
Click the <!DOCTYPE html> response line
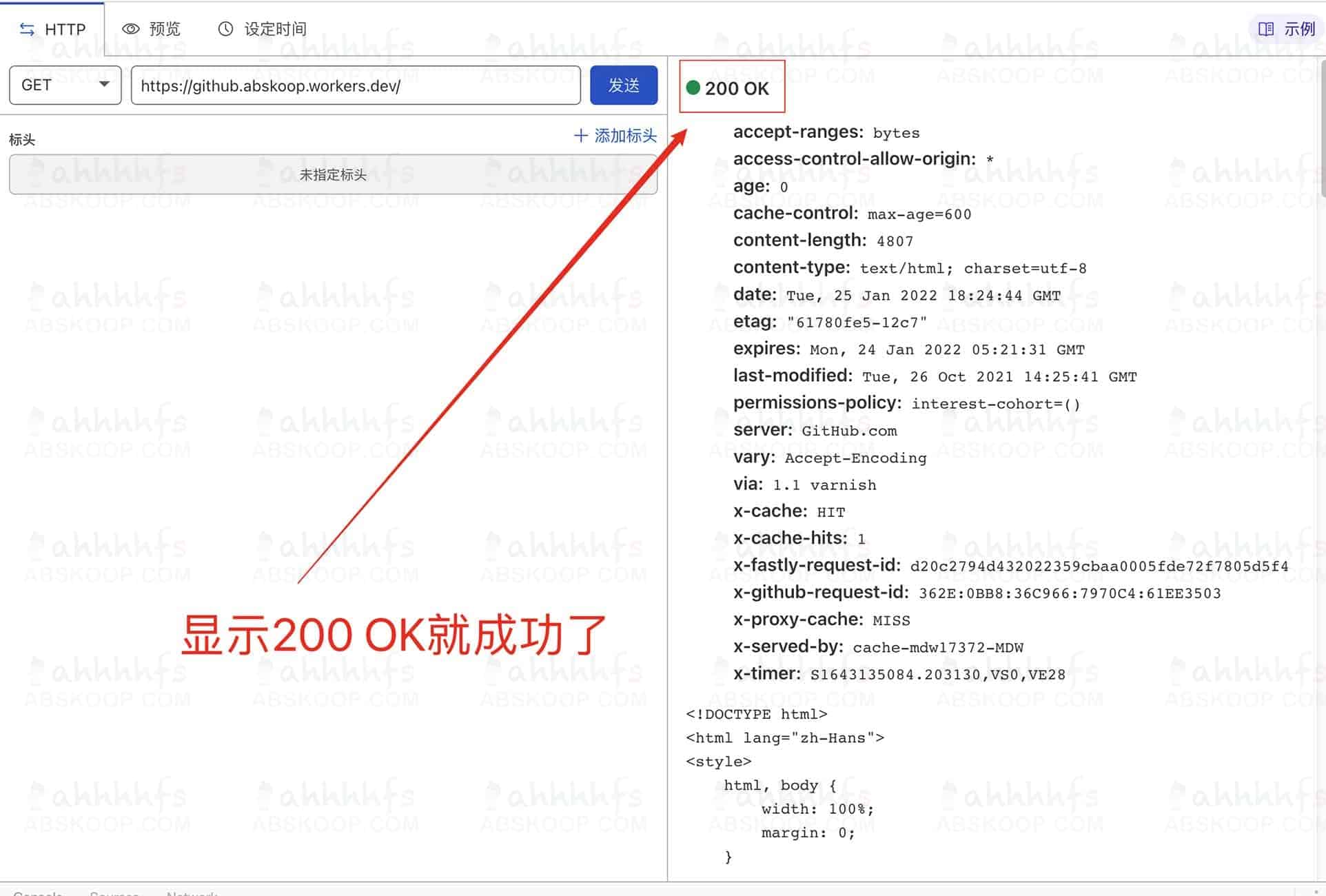(757, 714)
